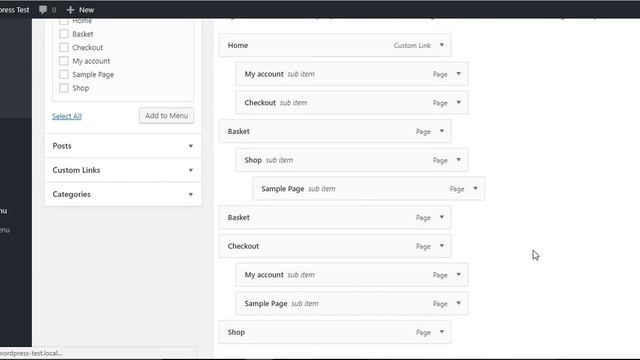Click the "Home" title in menu structure

point(238,45)
